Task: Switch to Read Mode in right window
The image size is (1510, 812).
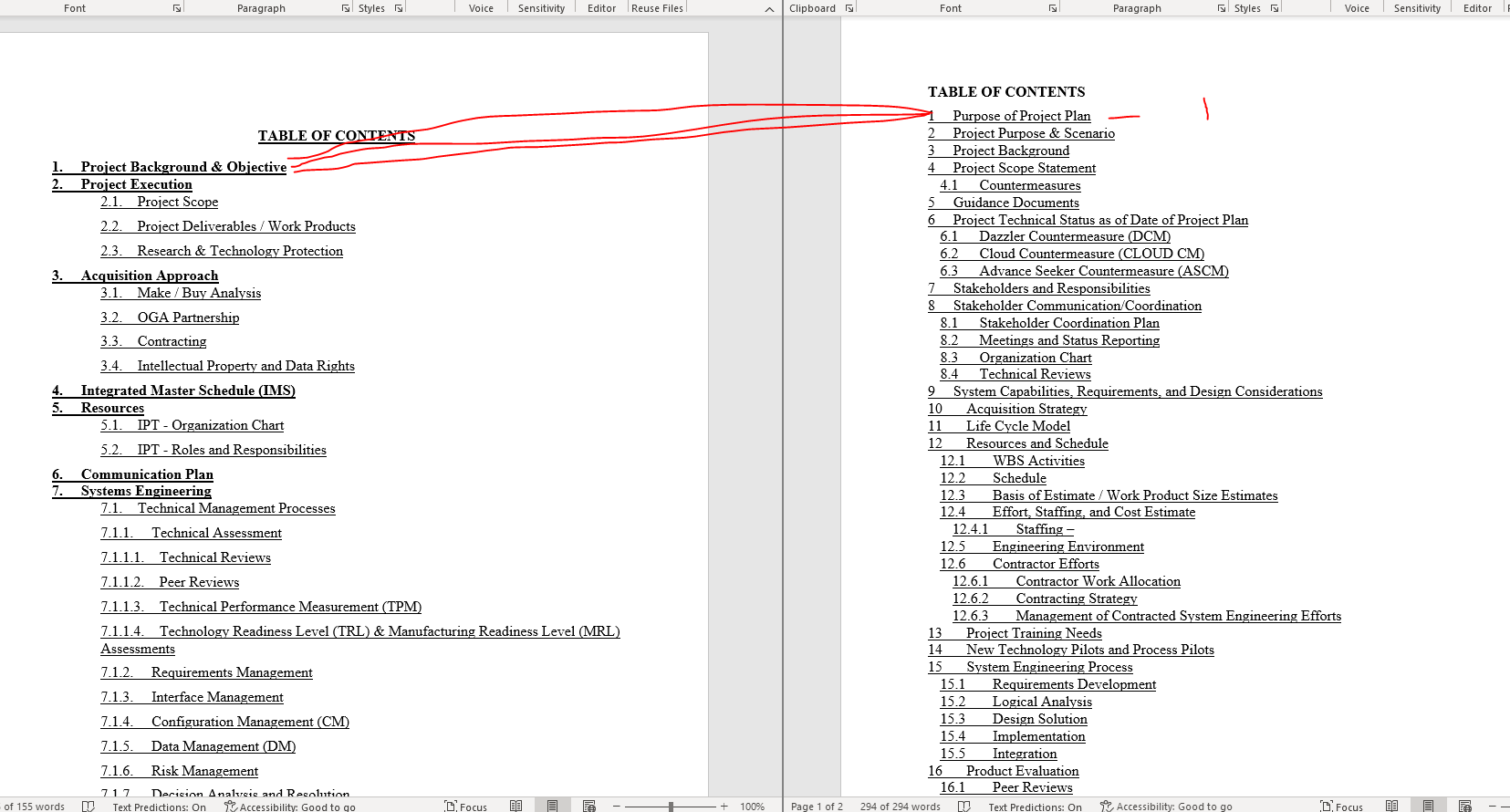Action: [1391, 806]
